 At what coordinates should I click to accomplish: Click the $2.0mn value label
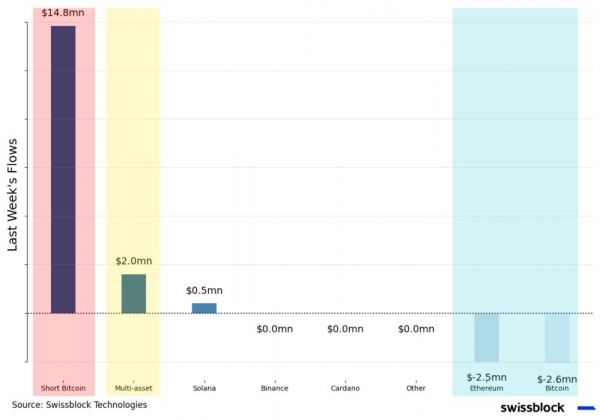tap(133, 261)
